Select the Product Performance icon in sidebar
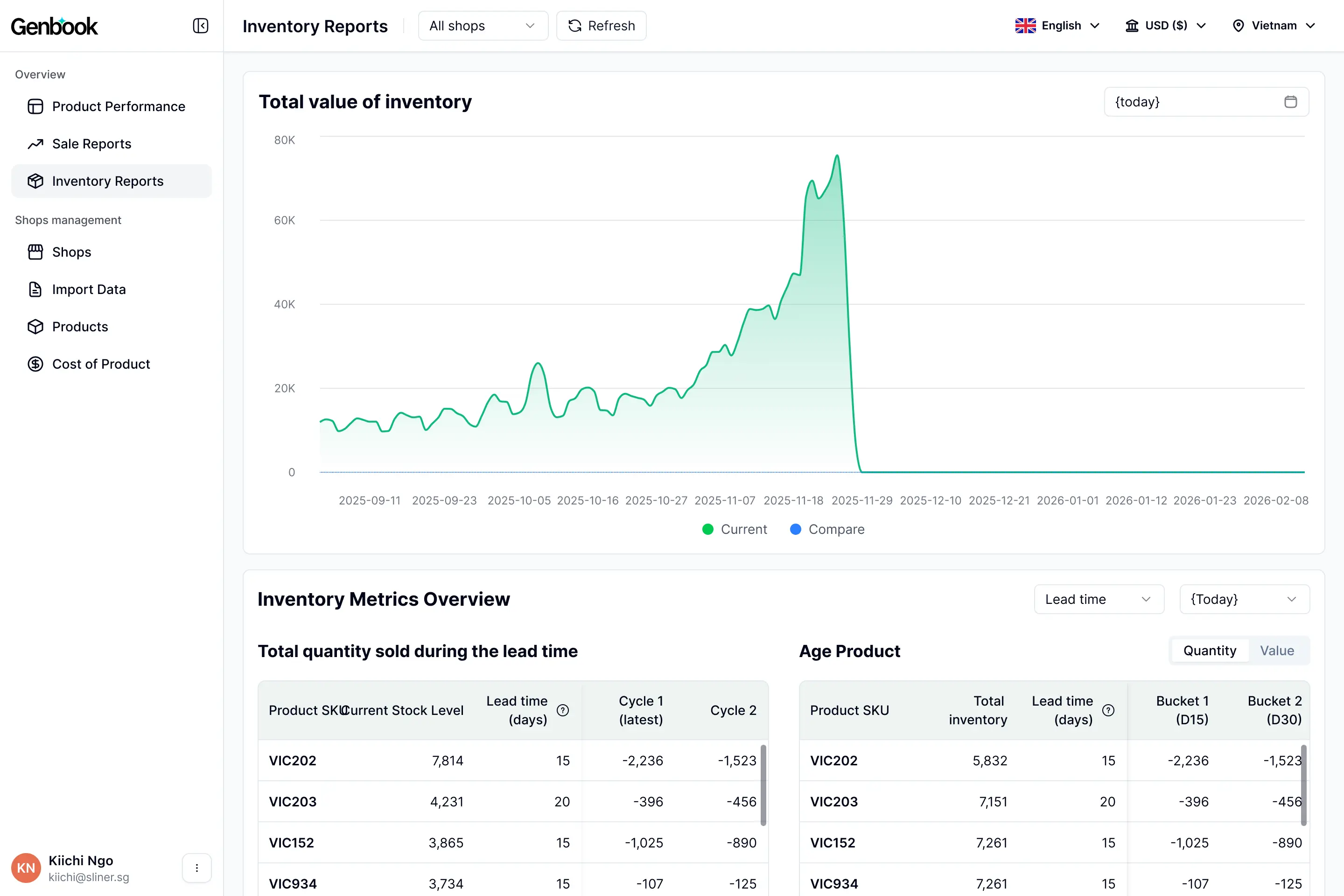Image resolution: width=1344 pixels, height=896 pixels. [35, 106]
